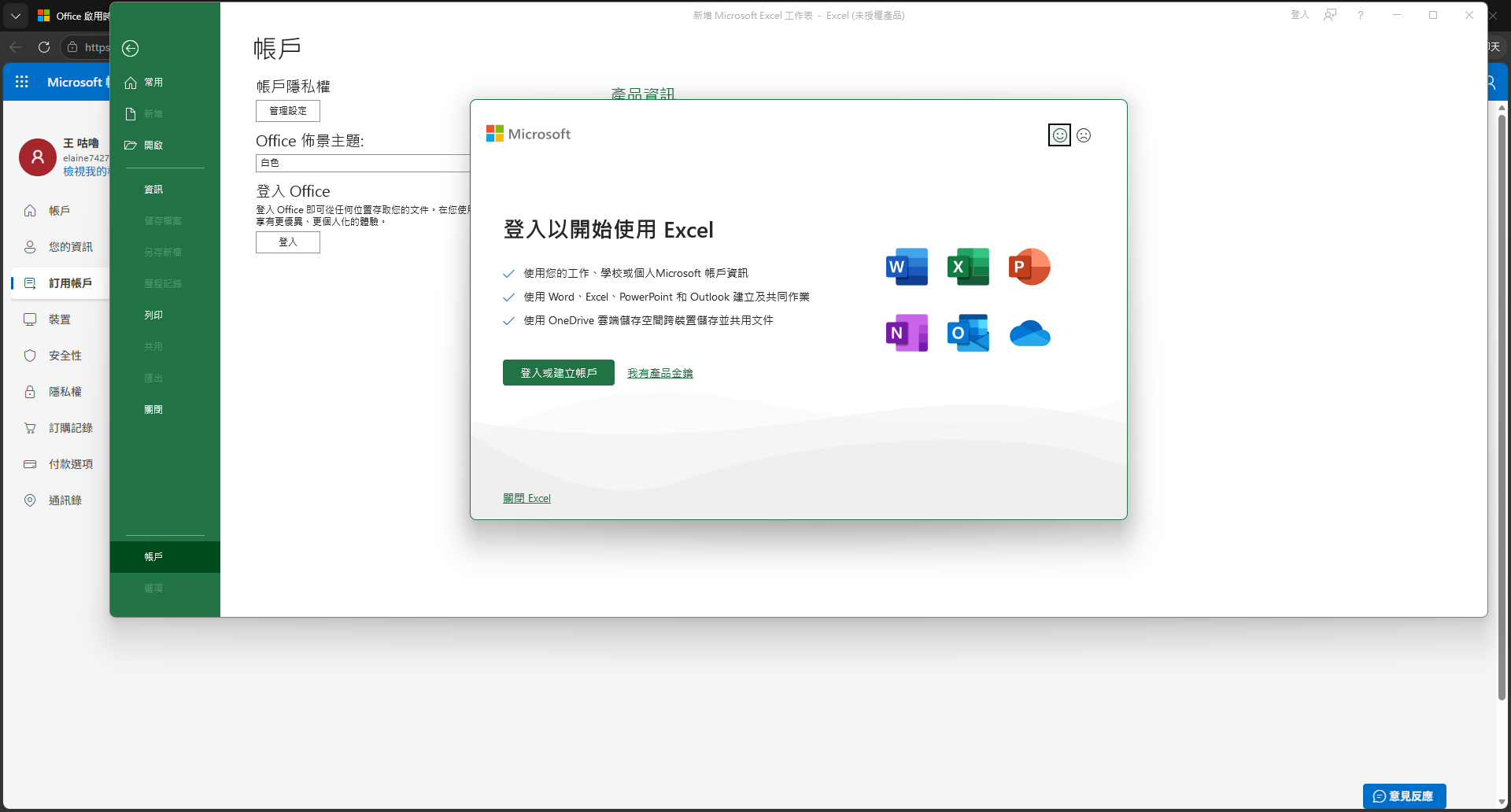The width and height of the screenshot is (1511, 812).
Task: Click the help question mark icon
Action: point(1360,15)
